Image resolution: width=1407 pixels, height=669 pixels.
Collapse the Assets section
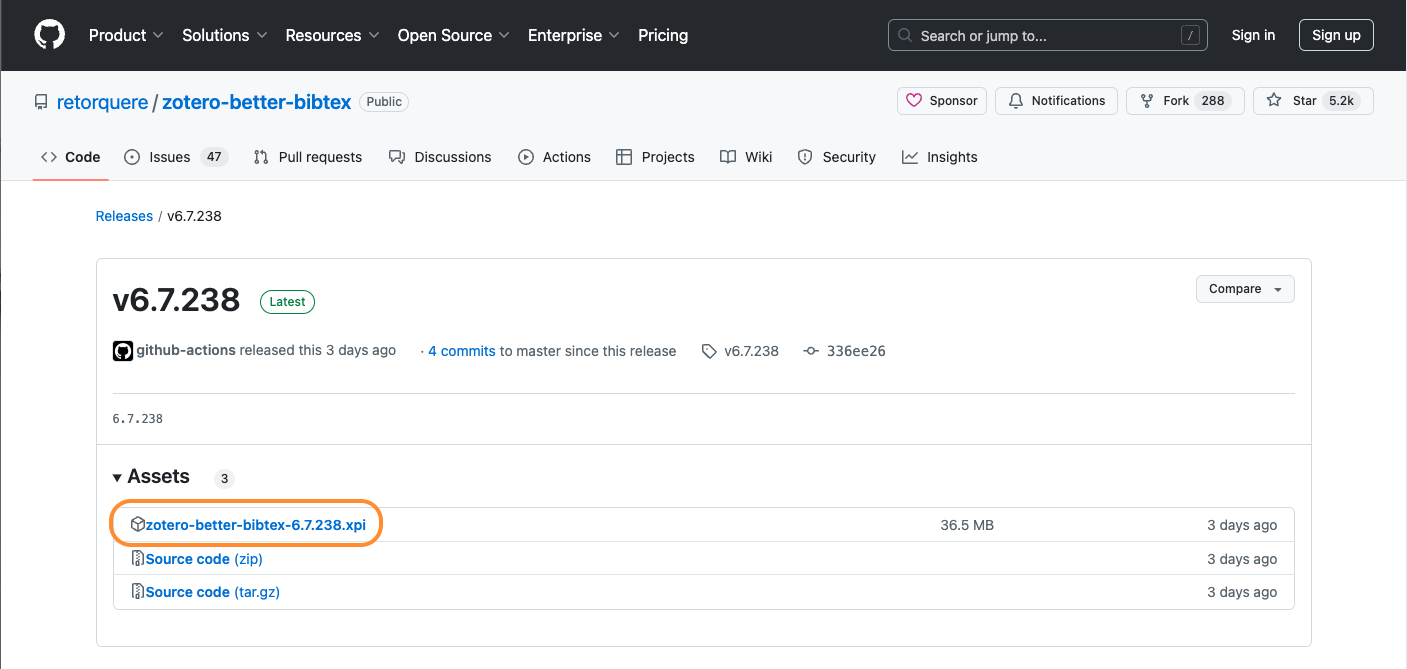click(151, 477)
